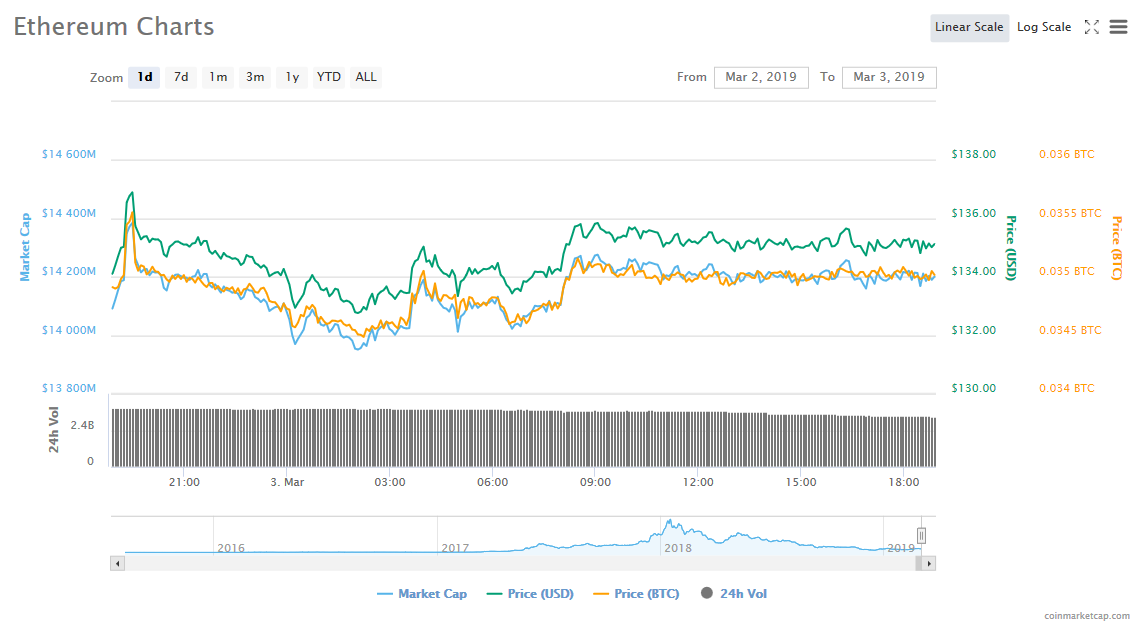Set zoom to 1y

[292, 77]
